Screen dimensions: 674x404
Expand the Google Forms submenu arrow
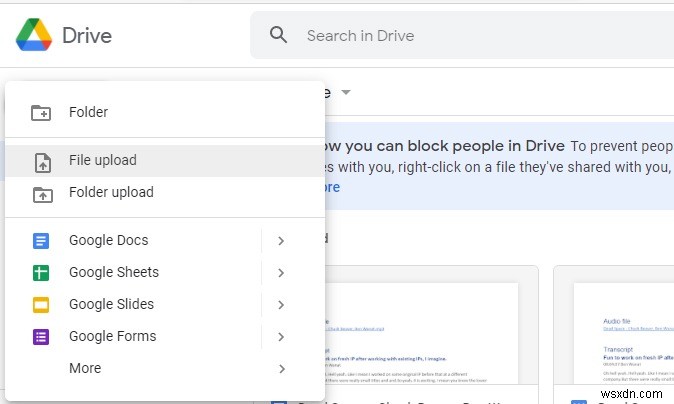pos(282,337)
